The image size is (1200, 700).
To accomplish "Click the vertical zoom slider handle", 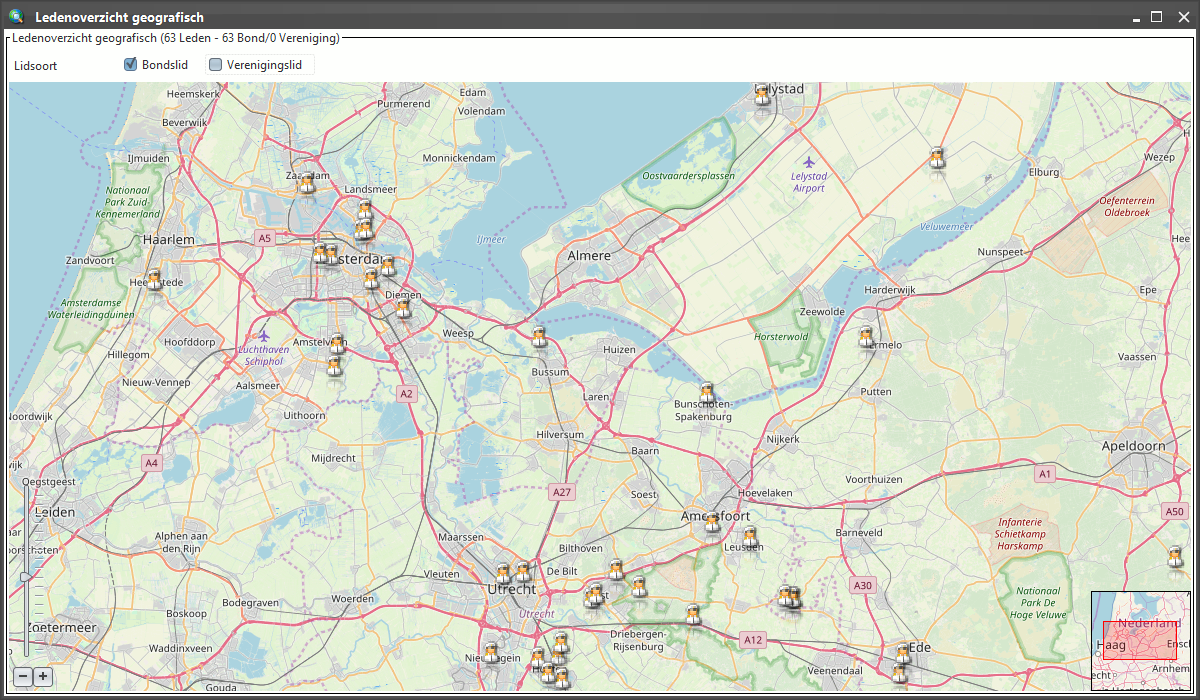I will click(25, 576).
